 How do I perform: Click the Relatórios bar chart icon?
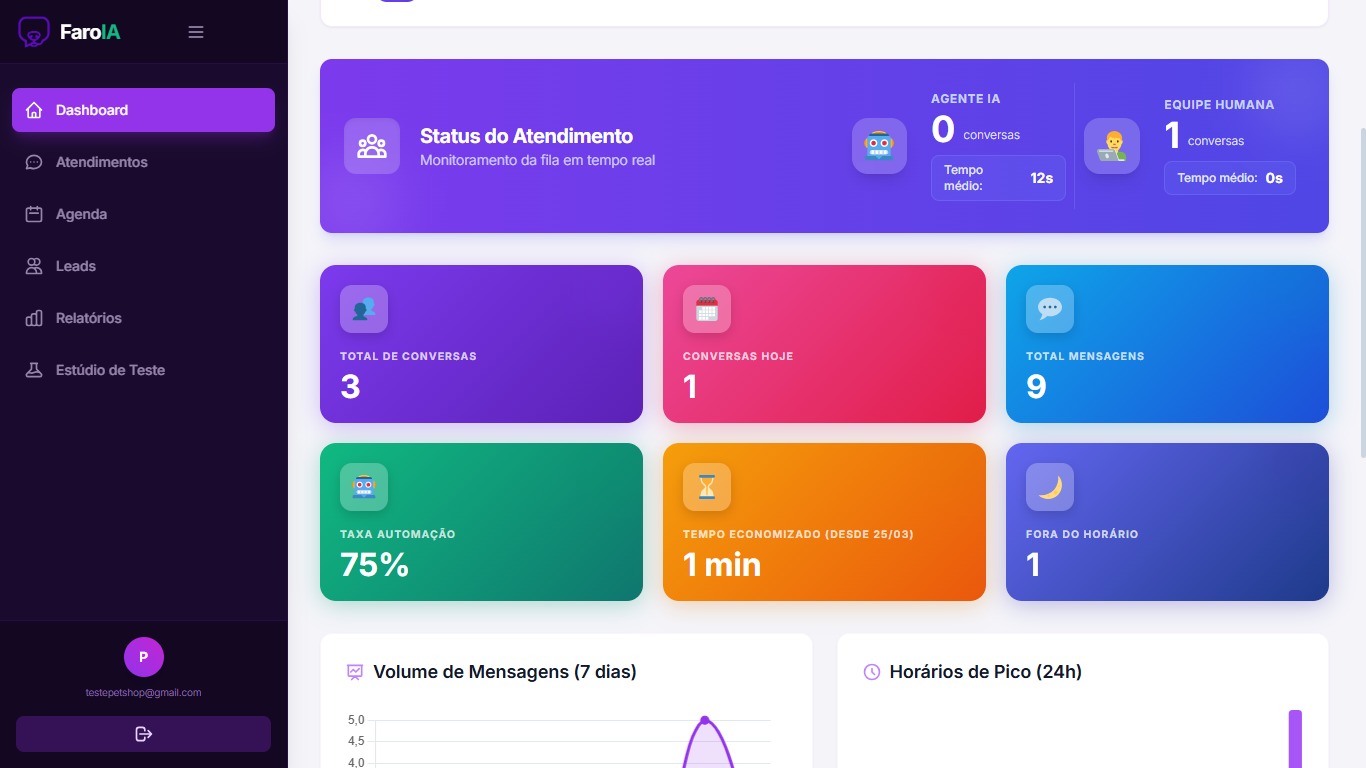(x=34, y=318)
